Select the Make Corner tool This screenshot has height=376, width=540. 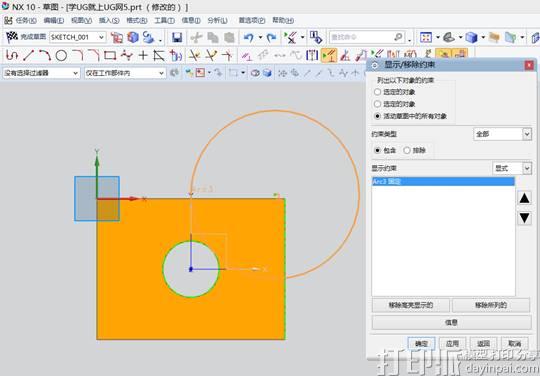tap(227, 55)
